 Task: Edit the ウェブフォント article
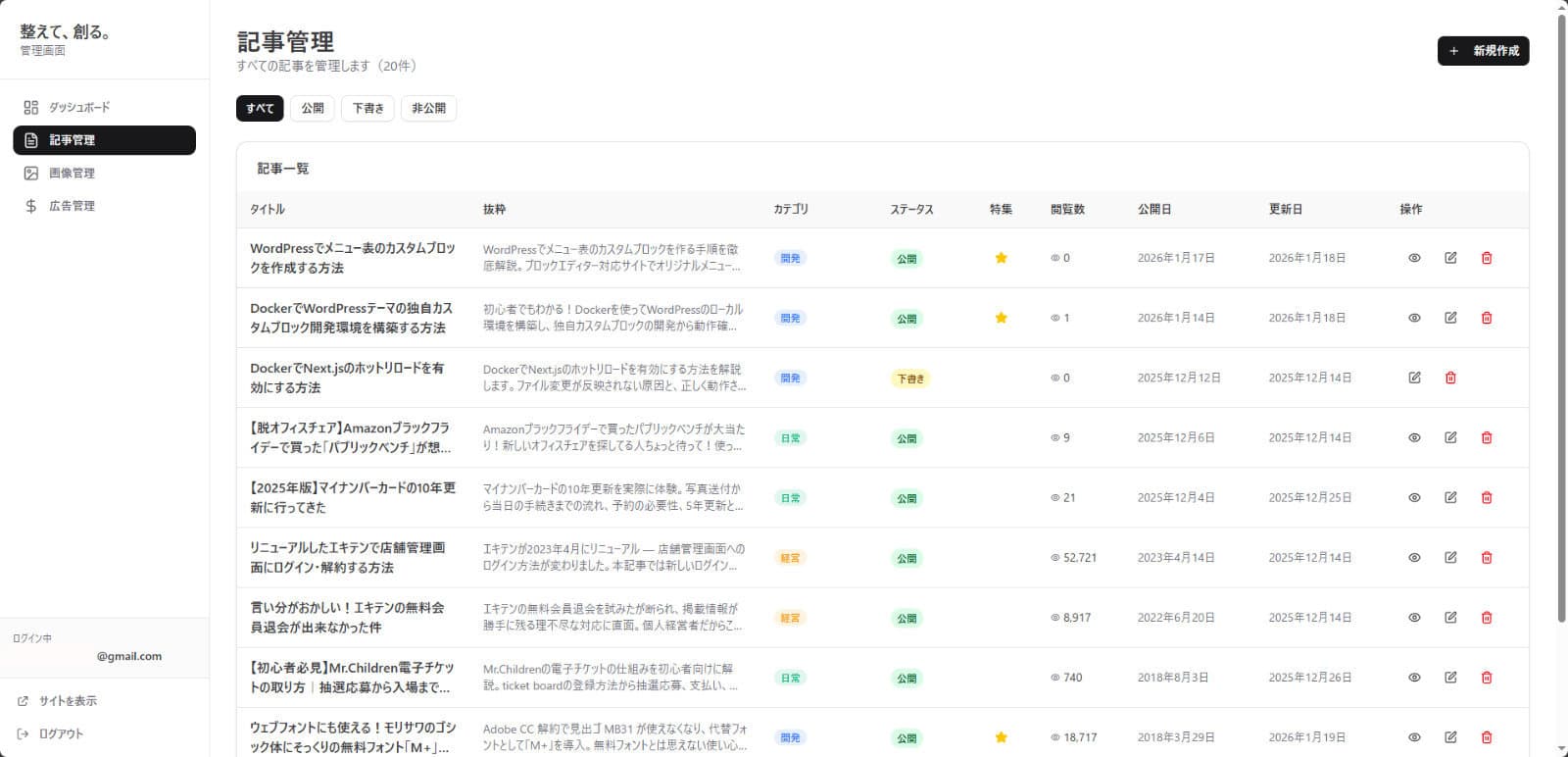1450,737
